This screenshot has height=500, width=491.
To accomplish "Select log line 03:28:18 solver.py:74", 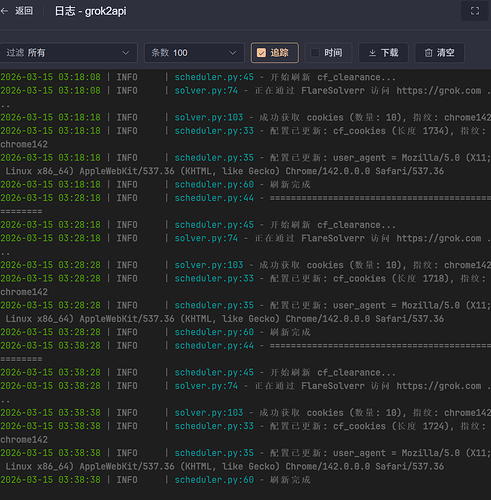I will [245, 245].
